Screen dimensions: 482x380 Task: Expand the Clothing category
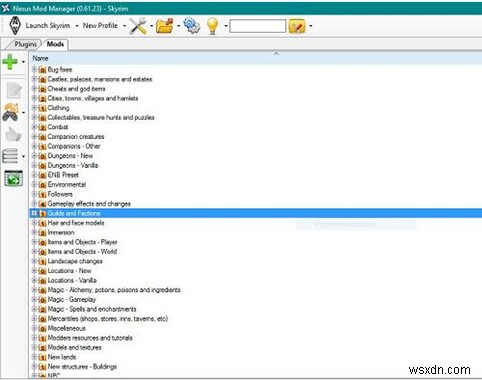click(34, 108)
